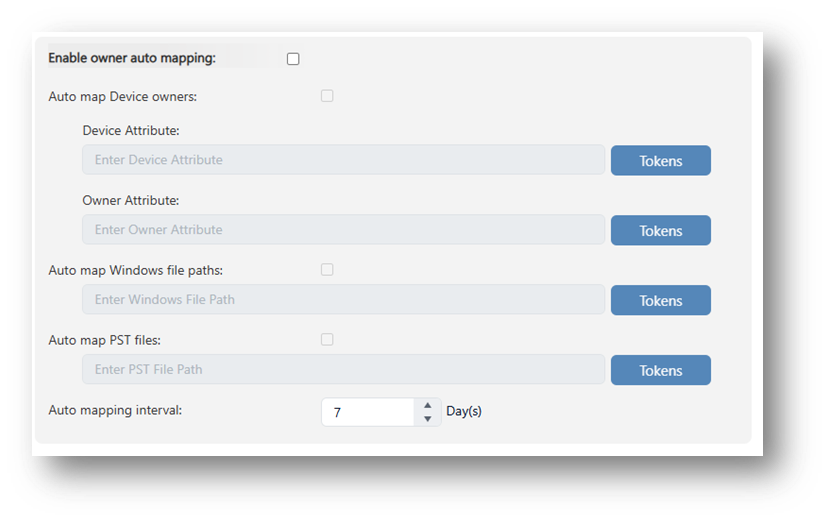Select the Enter PST File Path field
Image resolution: width=828 pixels, height=521 pixels.
(343, 370)
